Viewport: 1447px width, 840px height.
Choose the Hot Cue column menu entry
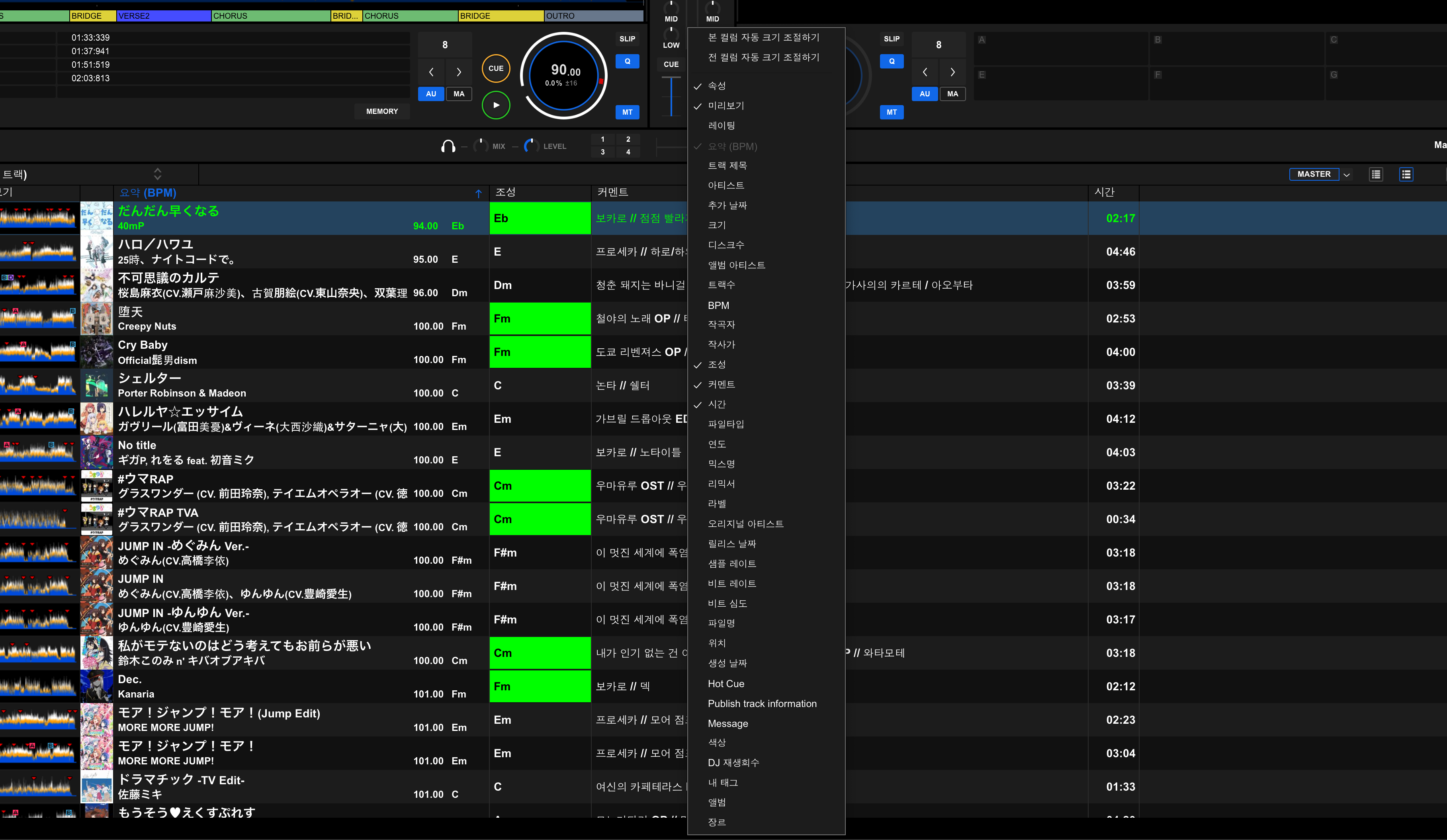tap(725, 684)
